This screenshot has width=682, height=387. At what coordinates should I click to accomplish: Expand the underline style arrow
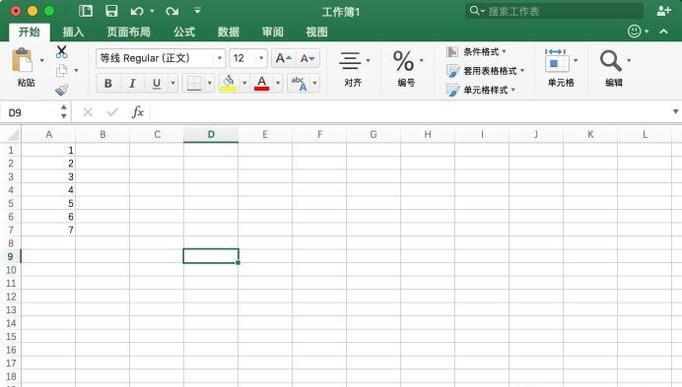pyautogui.click(x=173, y=83)
